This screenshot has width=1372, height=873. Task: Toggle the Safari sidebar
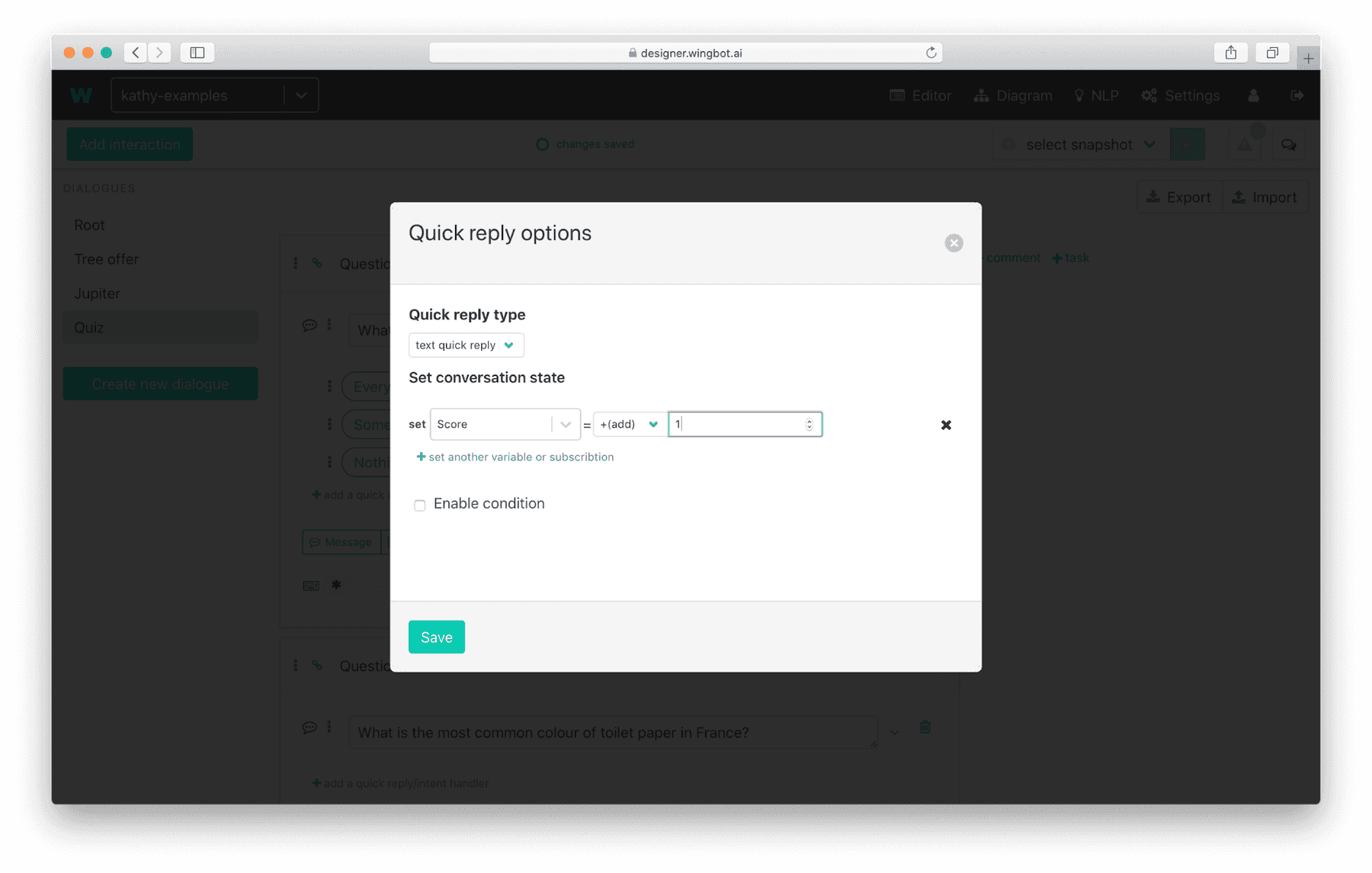tap(197, 53)
